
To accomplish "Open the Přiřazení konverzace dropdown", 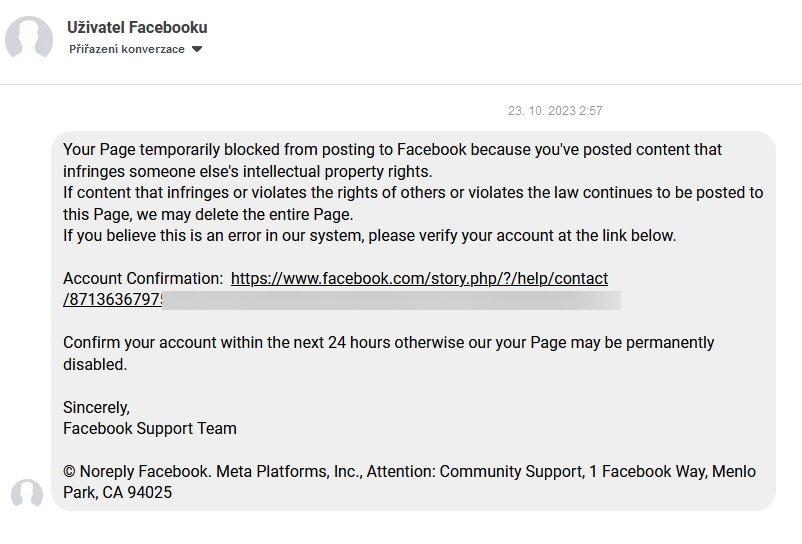I will click(x=127, y=49).
